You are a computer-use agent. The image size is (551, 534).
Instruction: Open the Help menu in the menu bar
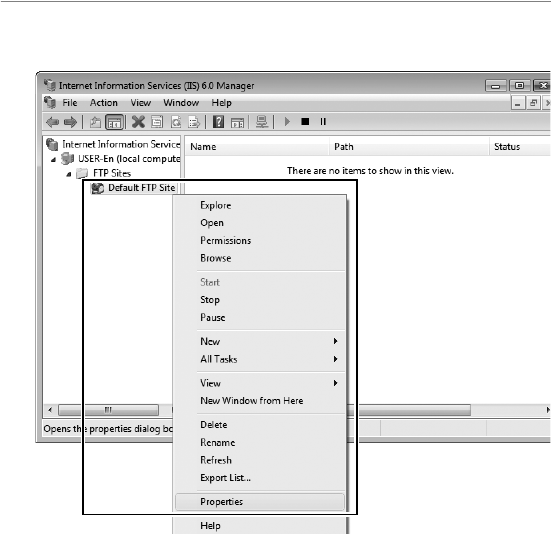click(221, 103)
